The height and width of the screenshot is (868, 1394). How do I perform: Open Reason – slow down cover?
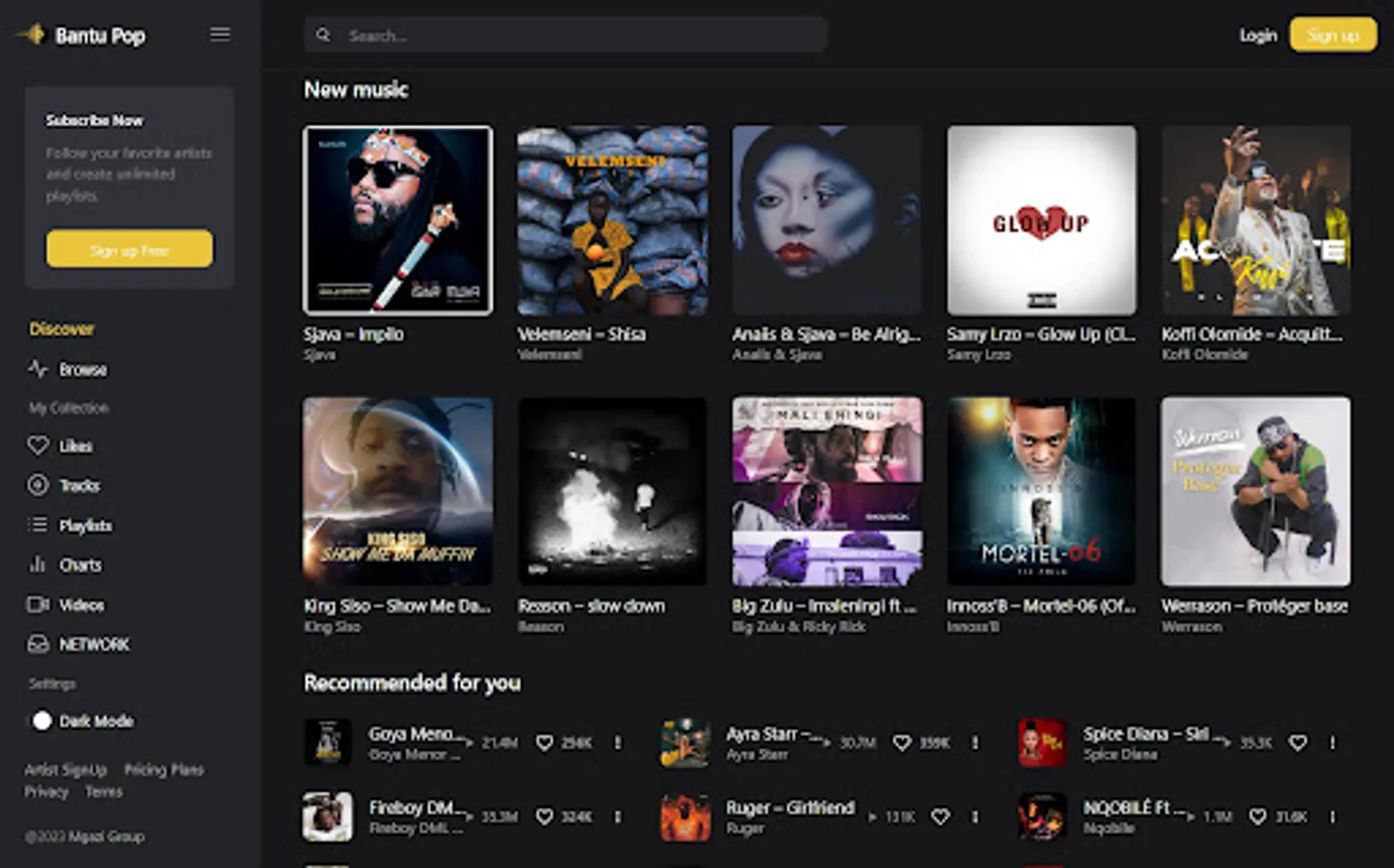click(613, 491)
